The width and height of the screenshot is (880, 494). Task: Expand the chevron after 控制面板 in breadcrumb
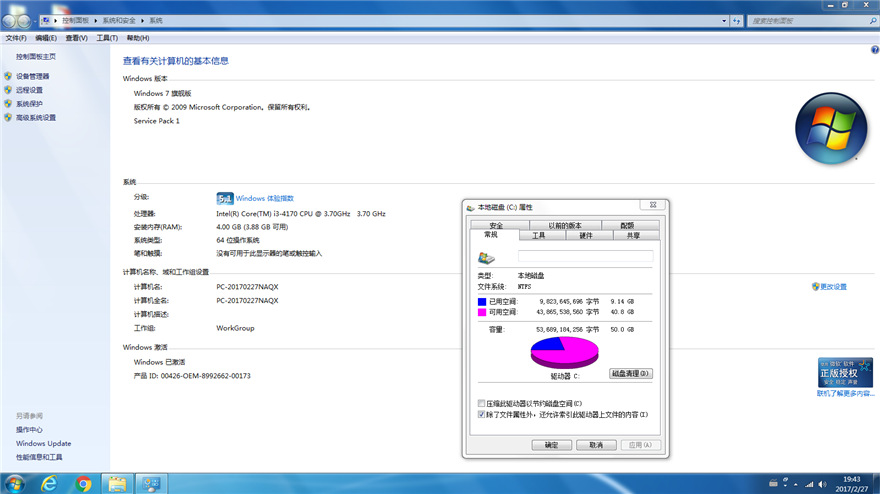point(96,21)
